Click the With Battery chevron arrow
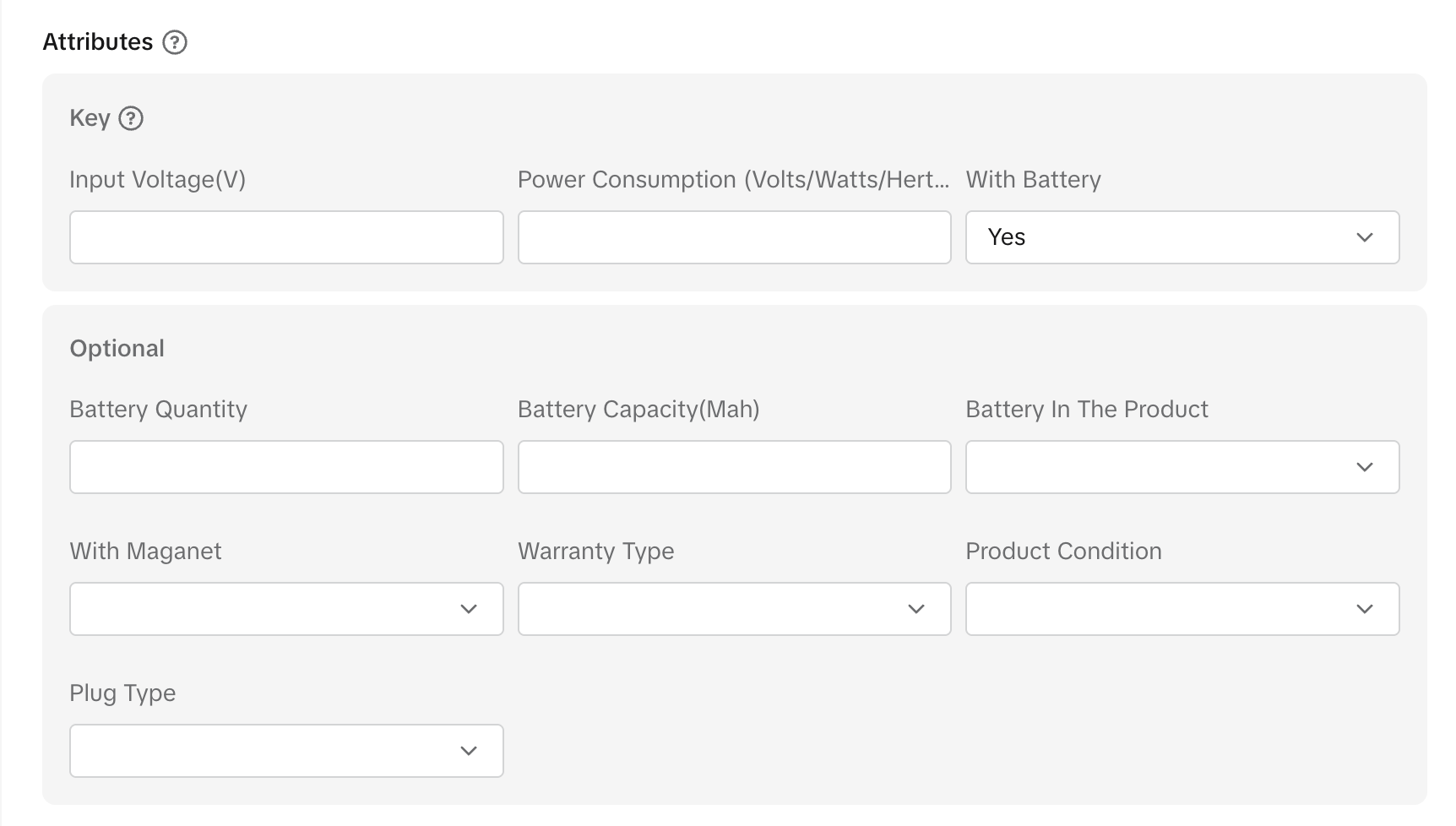The height and width of the screenshot is (826, 1456). [x=1364, y=237]
